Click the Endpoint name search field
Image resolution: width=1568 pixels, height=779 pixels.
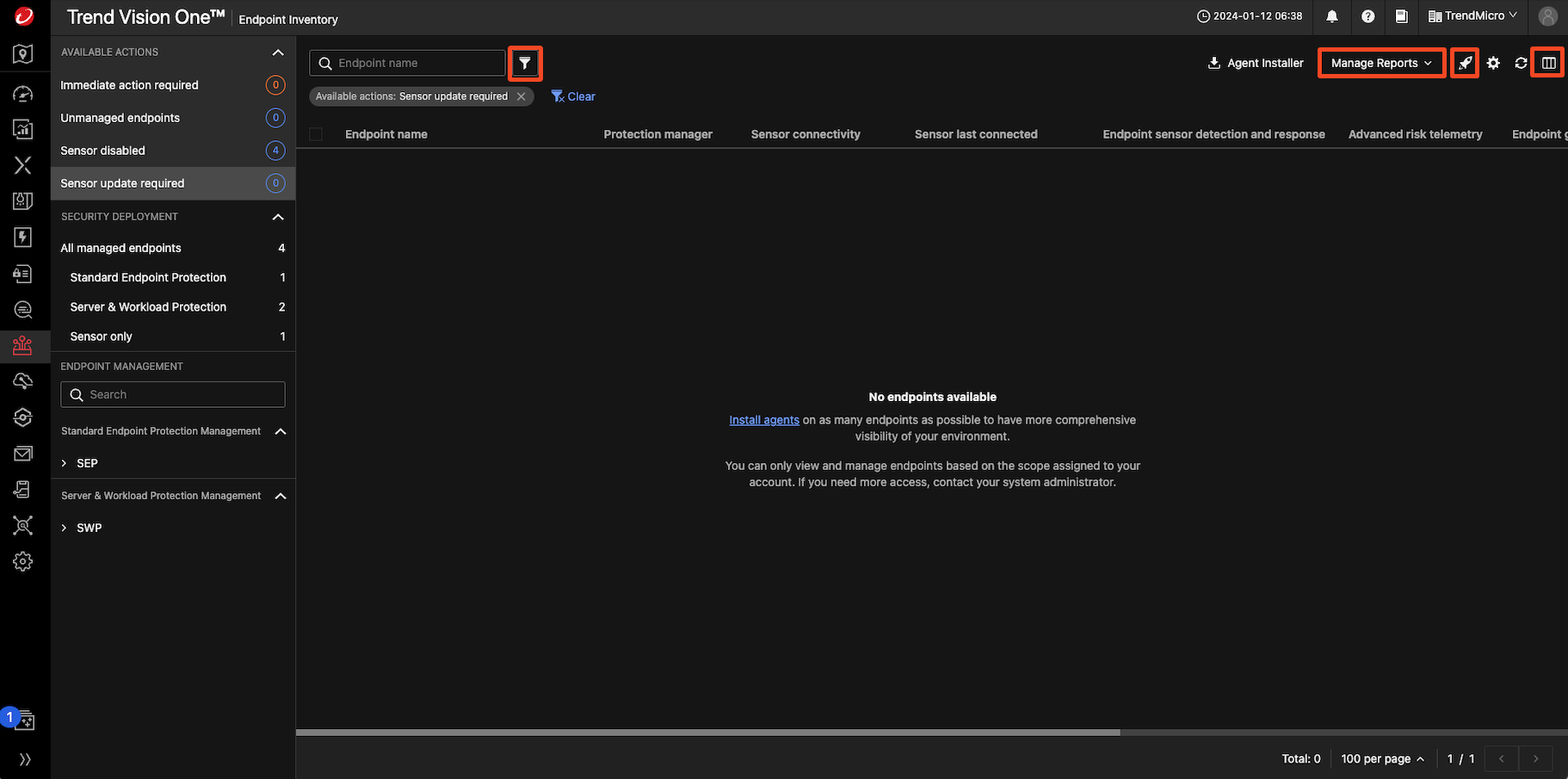coord(407,63)
